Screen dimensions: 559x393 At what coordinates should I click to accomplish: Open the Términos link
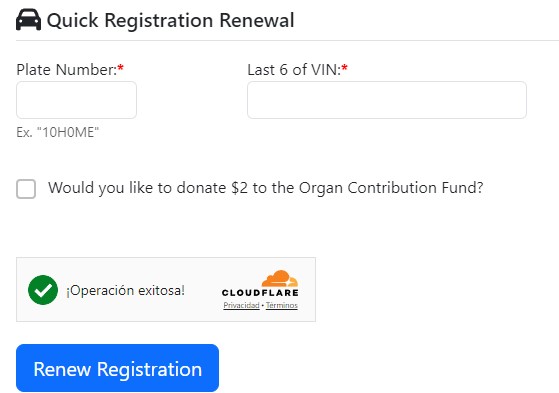point(282,306)
